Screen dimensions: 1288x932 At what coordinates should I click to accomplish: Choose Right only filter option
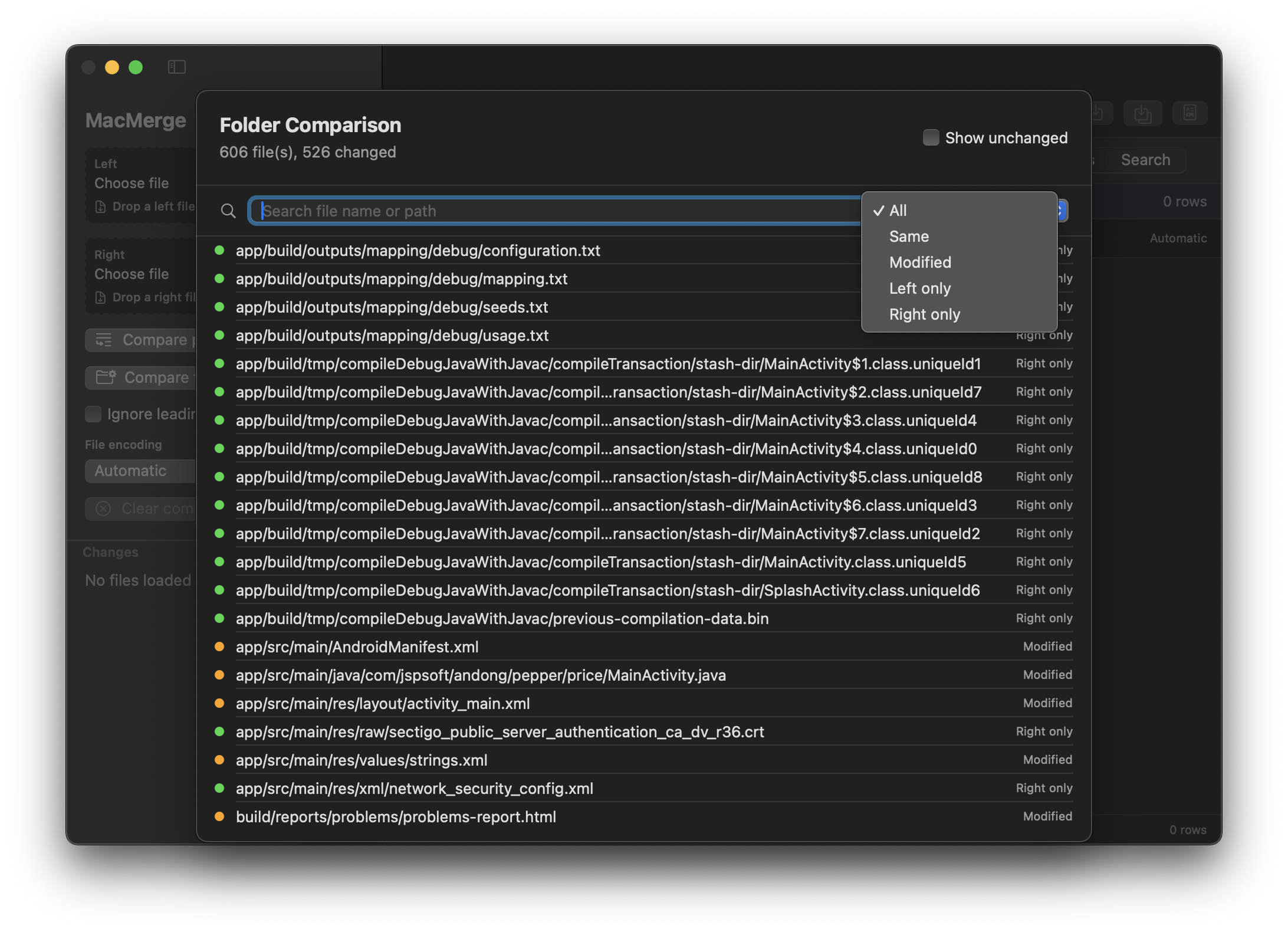(959, 314)
